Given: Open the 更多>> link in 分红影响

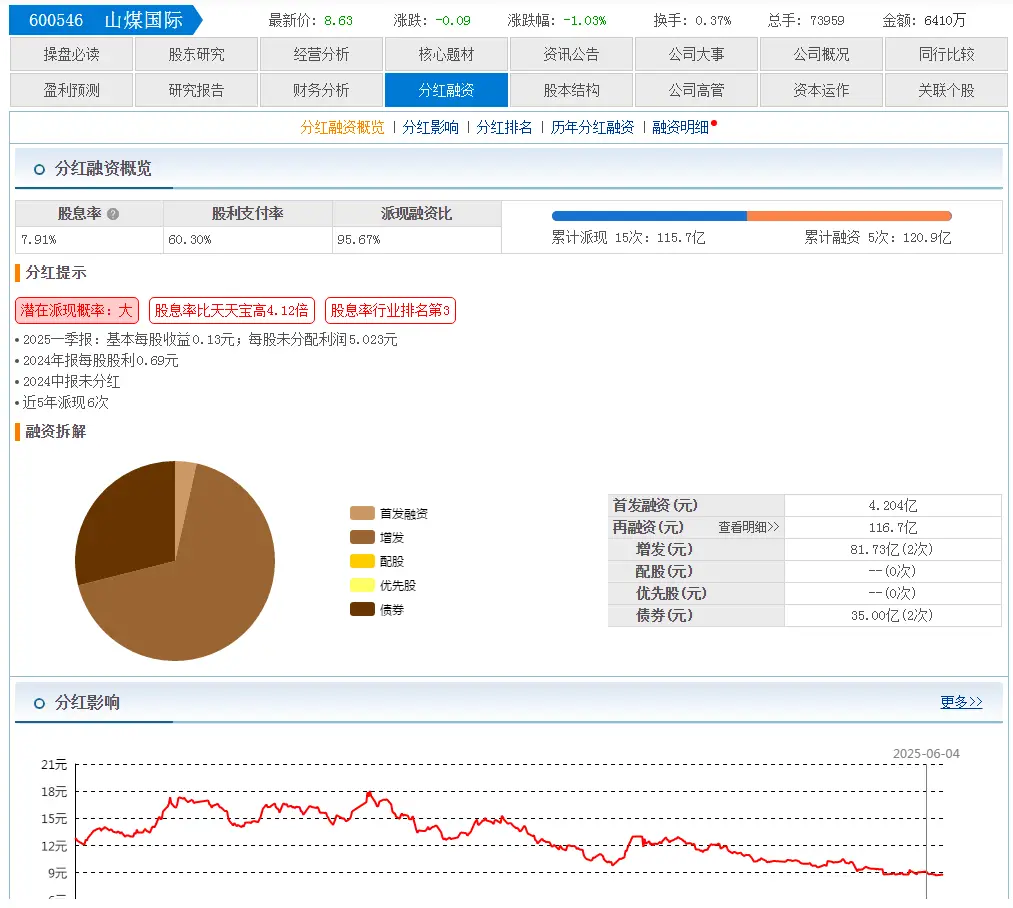Looking at the screenshot, I should (962, 702).
